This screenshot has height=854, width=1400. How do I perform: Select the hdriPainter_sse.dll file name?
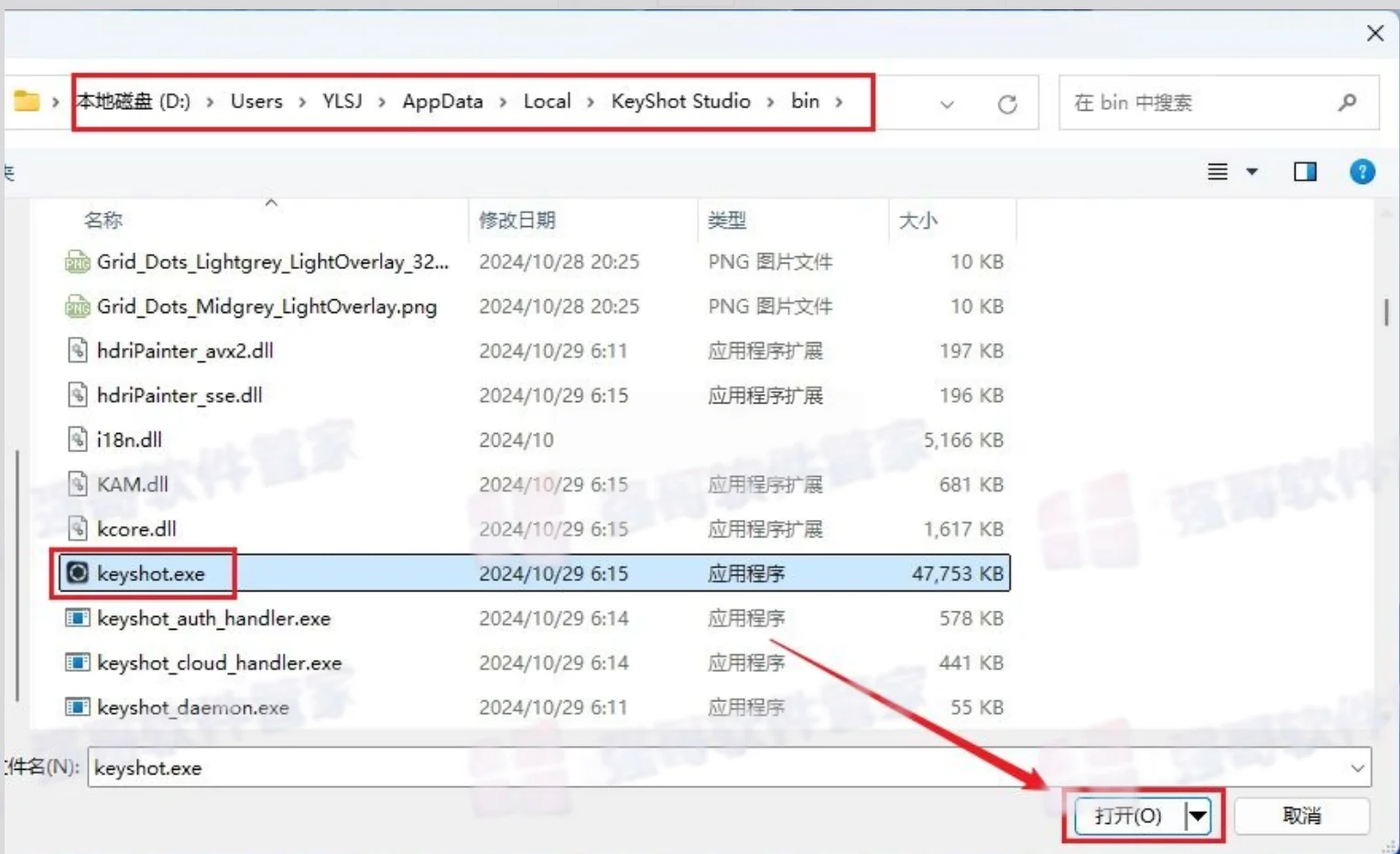point(179,395)
